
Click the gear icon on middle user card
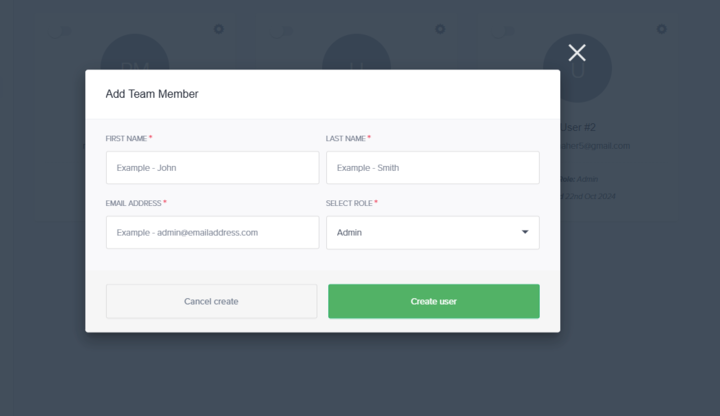440,29
